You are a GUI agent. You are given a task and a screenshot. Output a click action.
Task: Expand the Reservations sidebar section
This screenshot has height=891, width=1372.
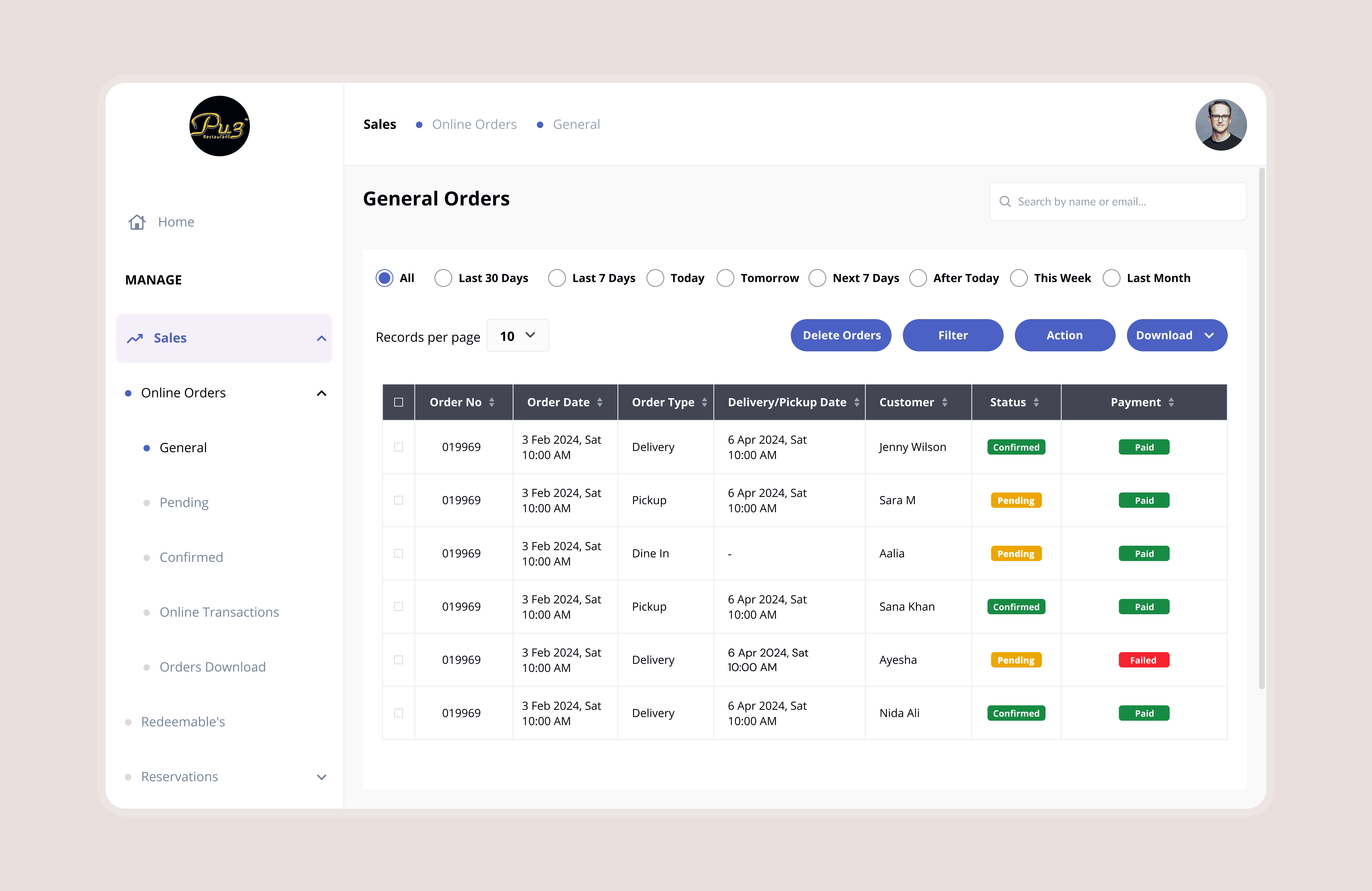[322, 777]
